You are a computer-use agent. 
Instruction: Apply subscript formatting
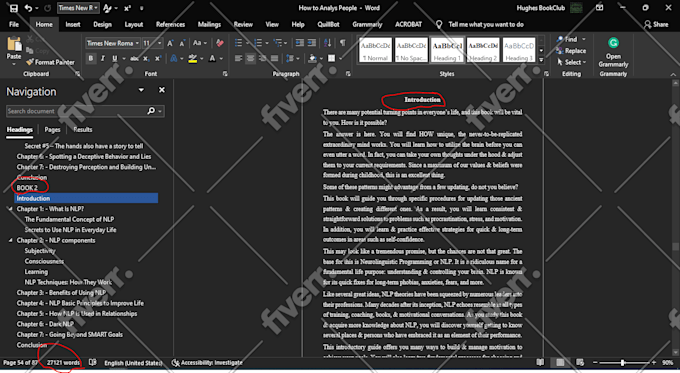click(146, 58)
